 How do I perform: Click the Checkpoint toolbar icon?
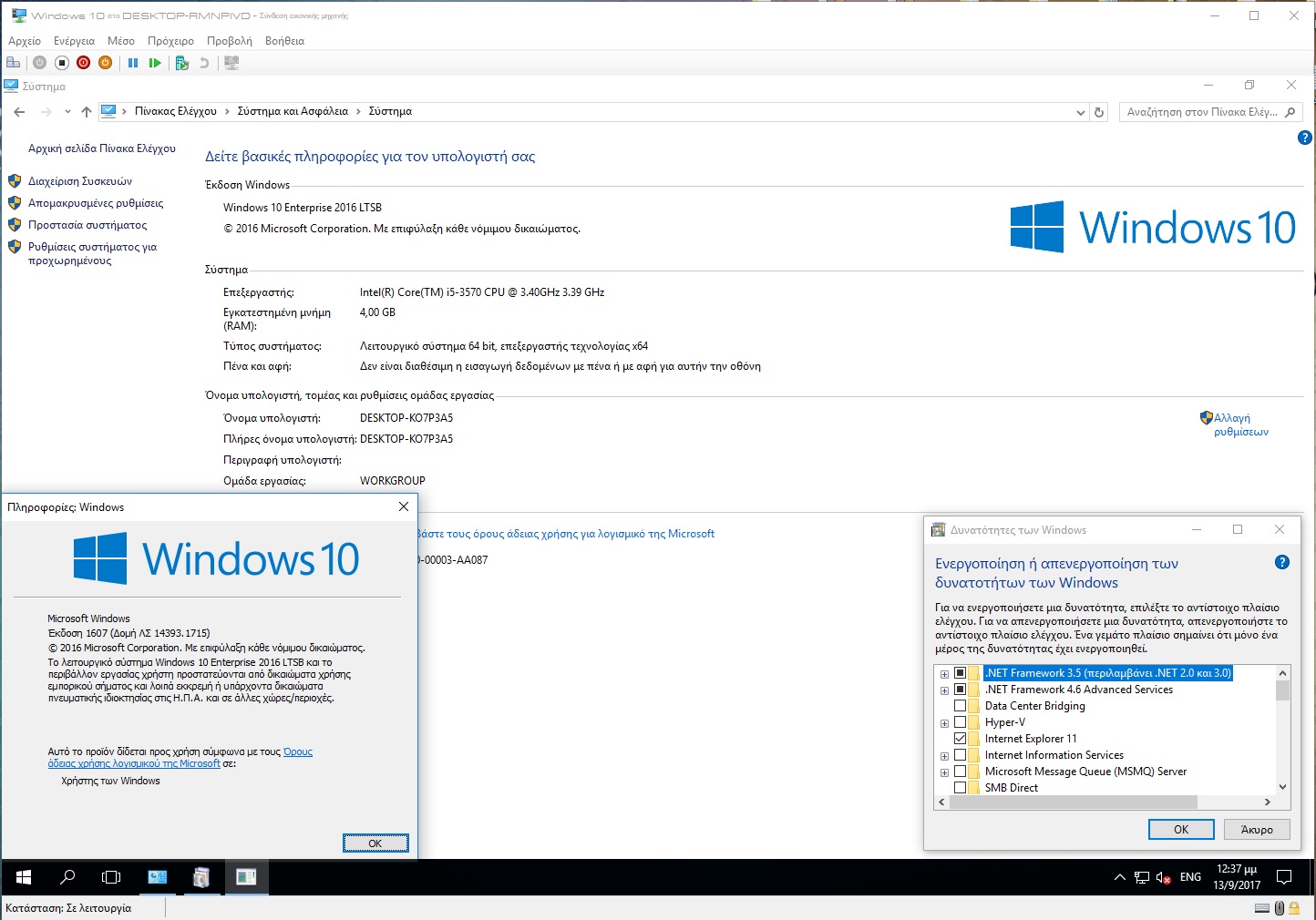(x=181, y=63)
